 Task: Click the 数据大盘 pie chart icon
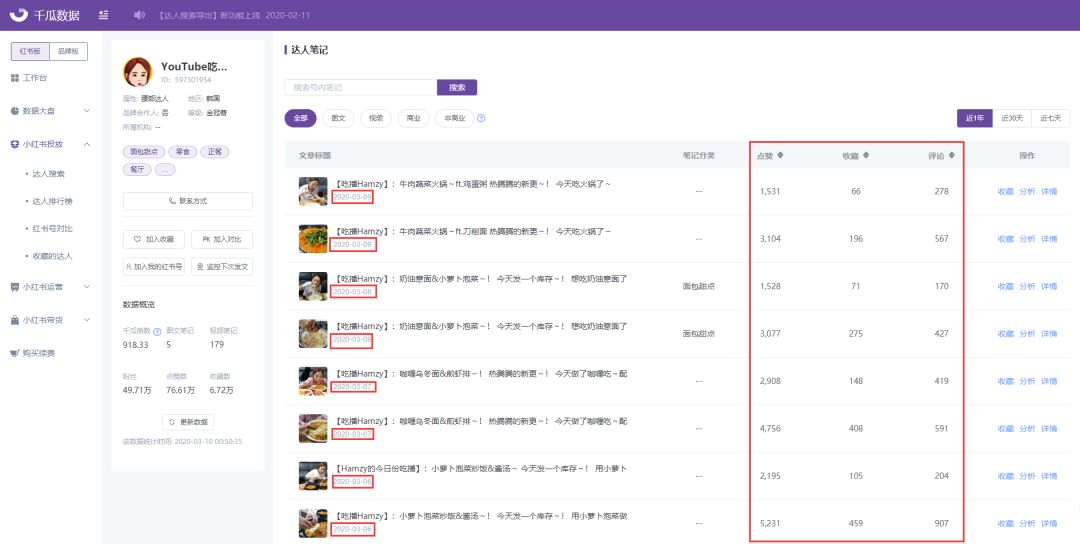coord(14,111)
